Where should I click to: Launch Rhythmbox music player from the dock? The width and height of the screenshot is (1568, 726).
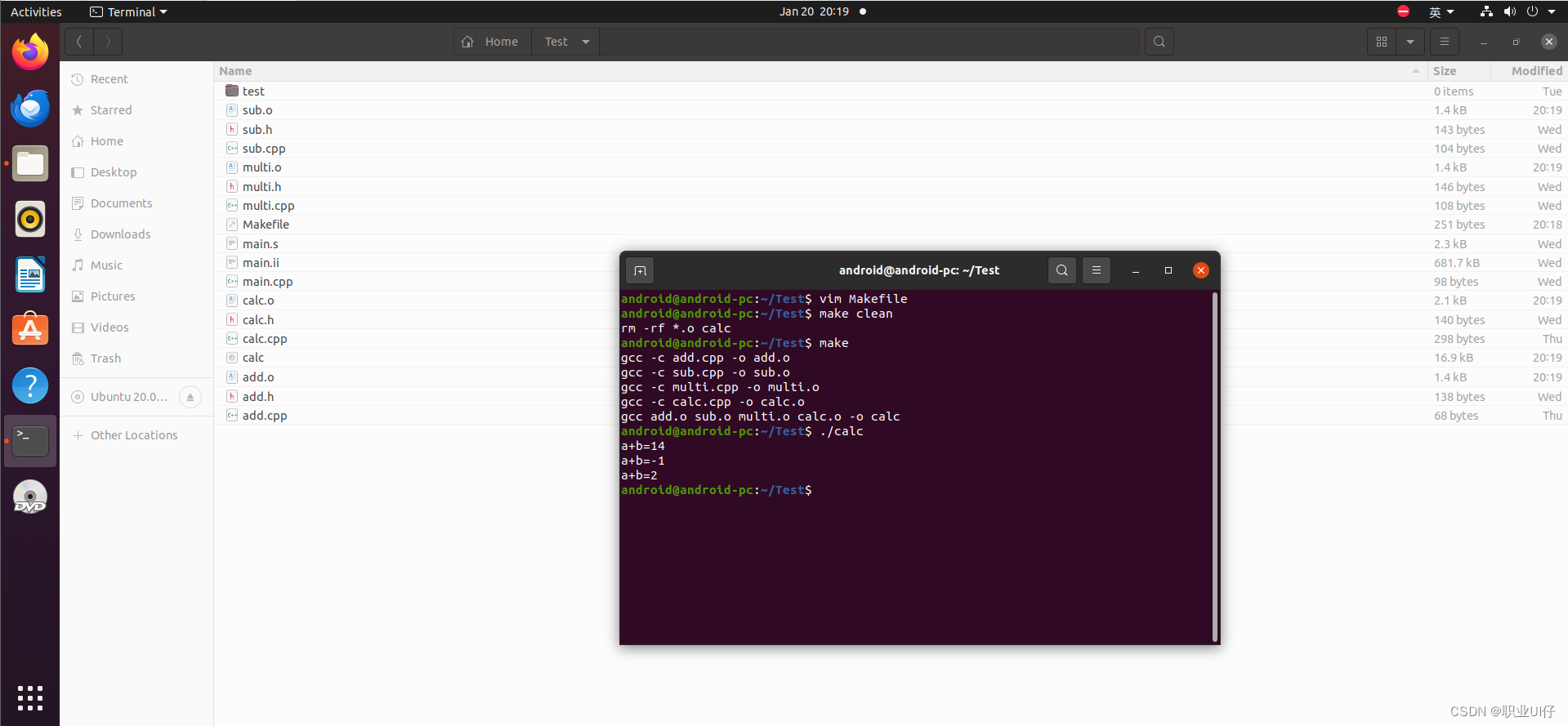coord(30,219)
